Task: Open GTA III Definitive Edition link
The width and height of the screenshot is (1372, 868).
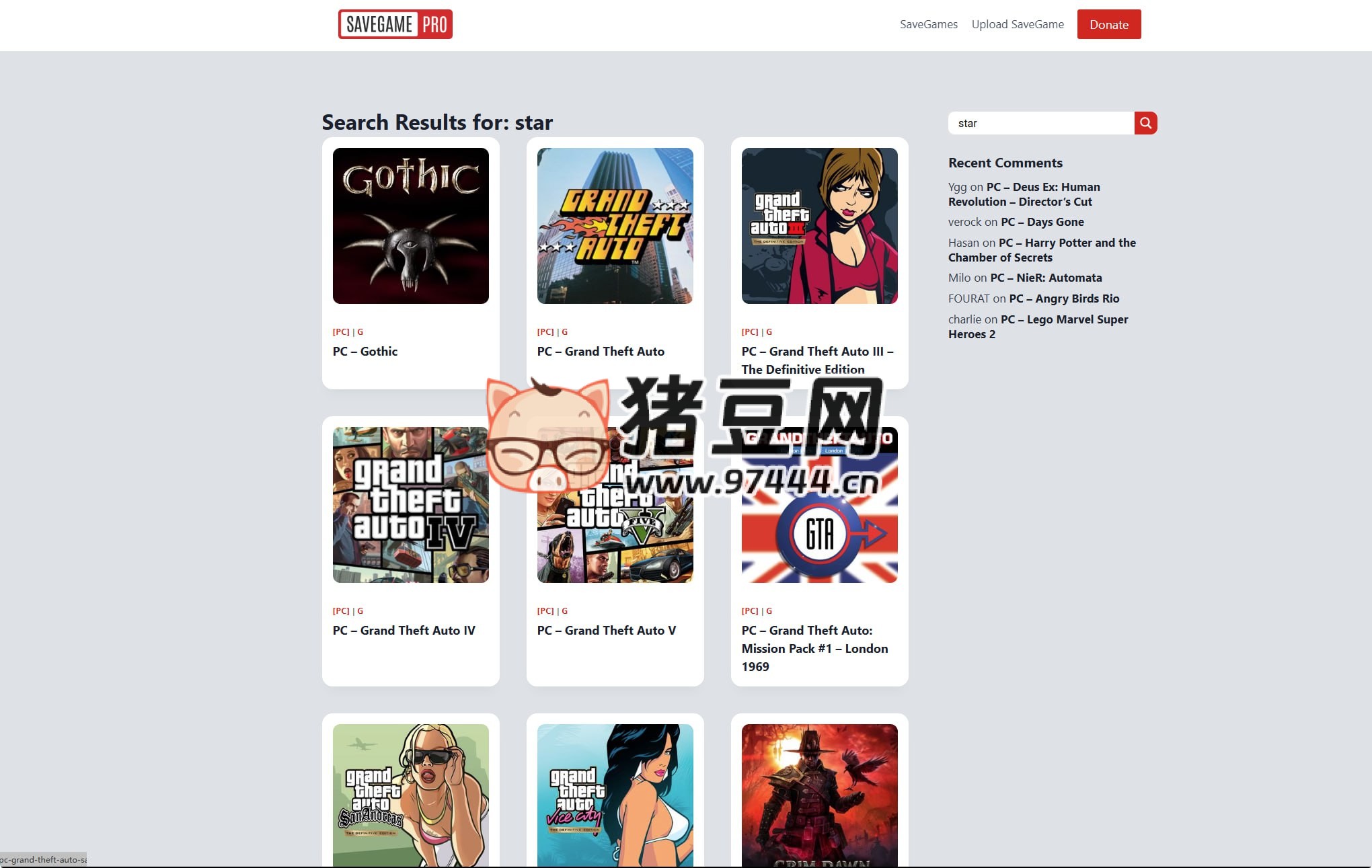Action: [x=817, y=360]
